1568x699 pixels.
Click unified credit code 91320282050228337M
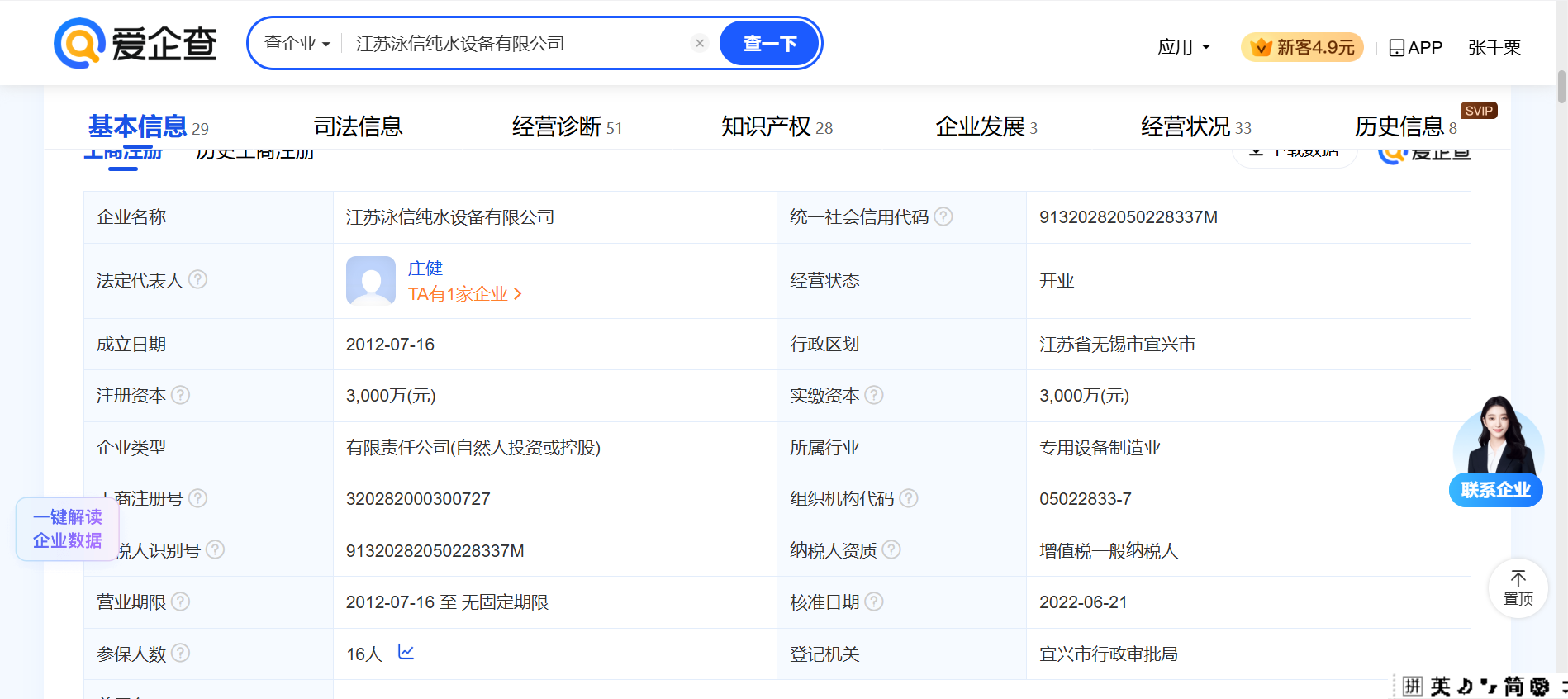pos(1128,217)
